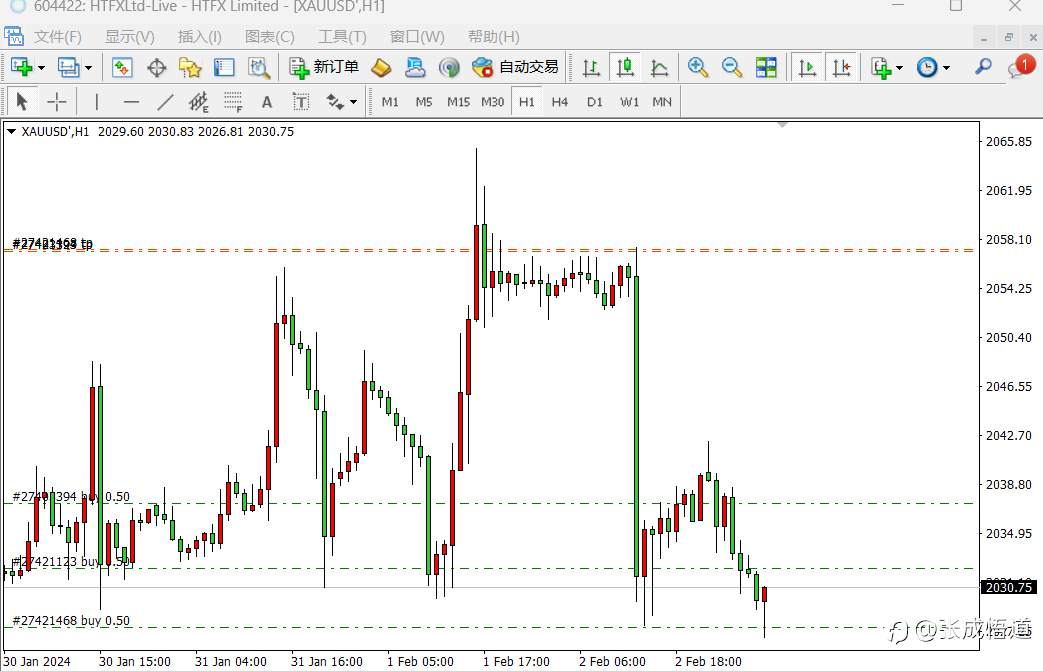1043x671 pixels.
Task: Open the 图表(C) menu
Action: pyautogui.click(x=269, y=37)
